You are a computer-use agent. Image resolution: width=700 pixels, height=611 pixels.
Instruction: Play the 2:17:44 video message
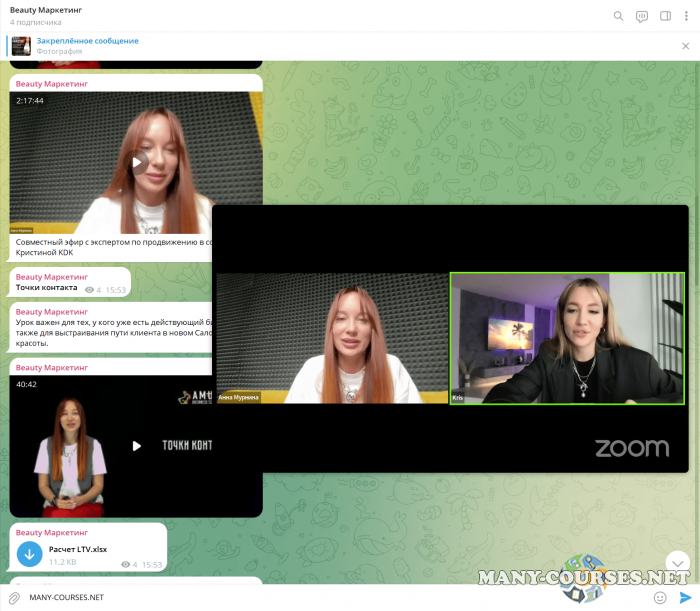(137, 162)
